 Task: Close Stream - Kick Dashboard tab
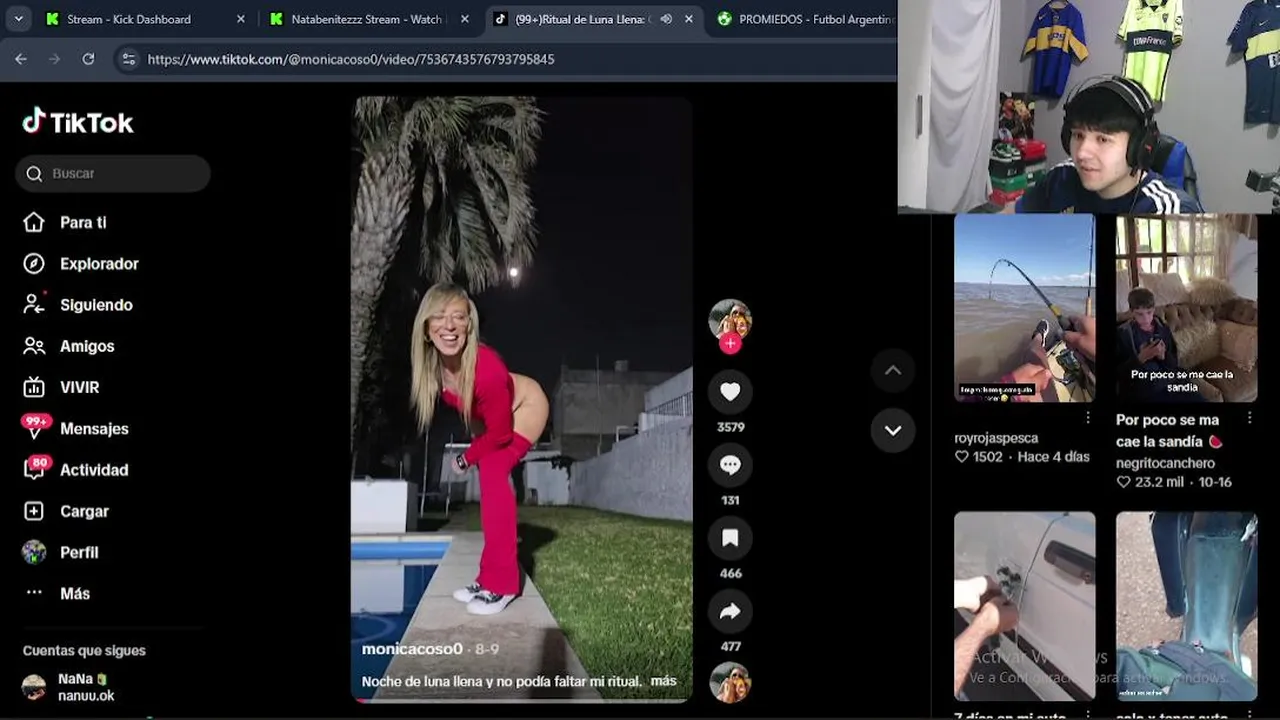click(240, 19)
